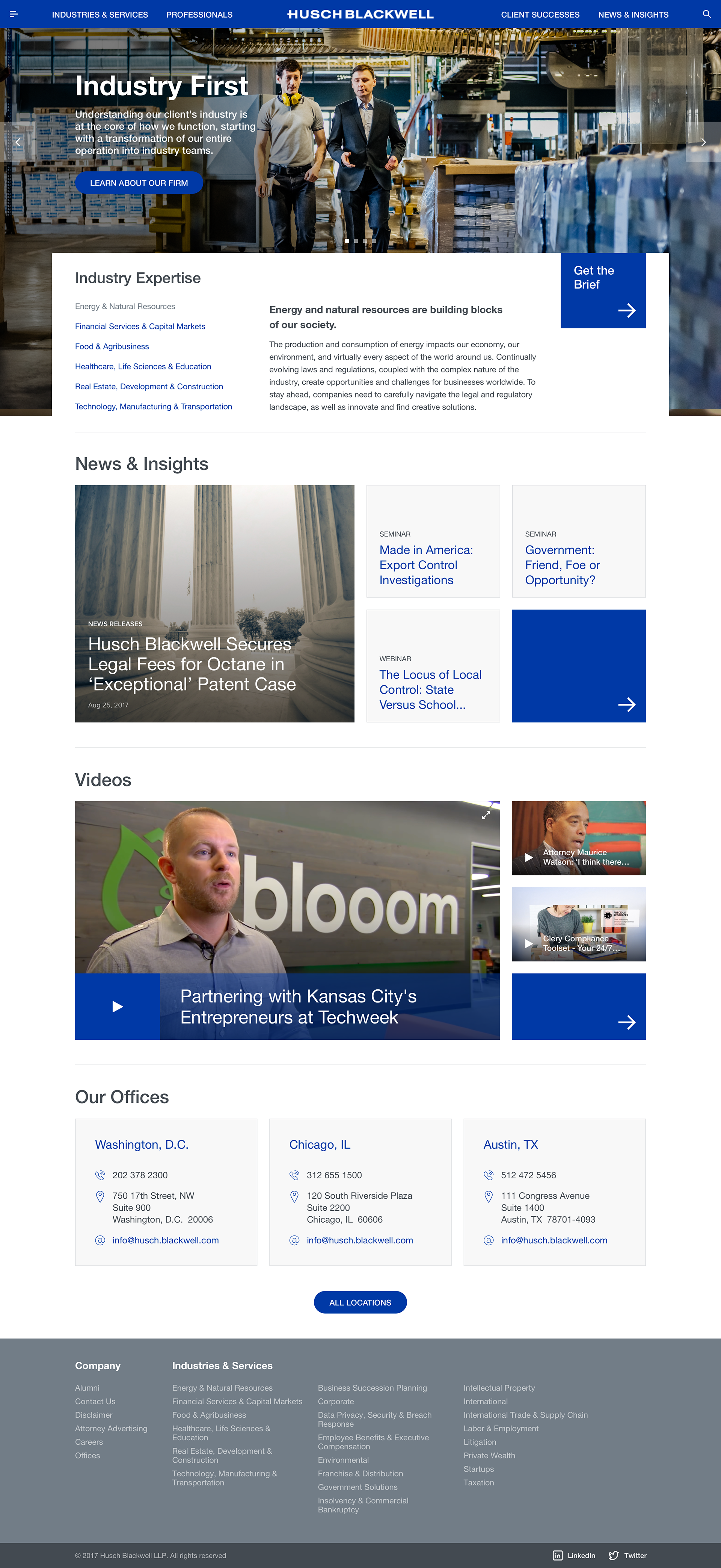Open Washington, D.C. email address link
Image resolution: width=721 pixels, height=1568 pixels.
point(166,1240)
